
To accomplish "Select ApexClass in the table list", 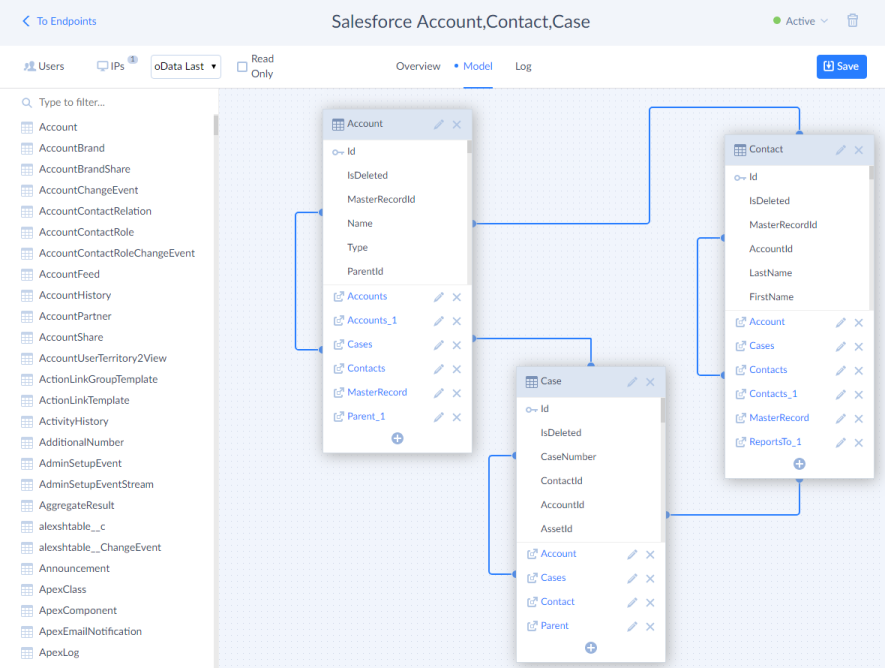I will [x=62, y=589].
